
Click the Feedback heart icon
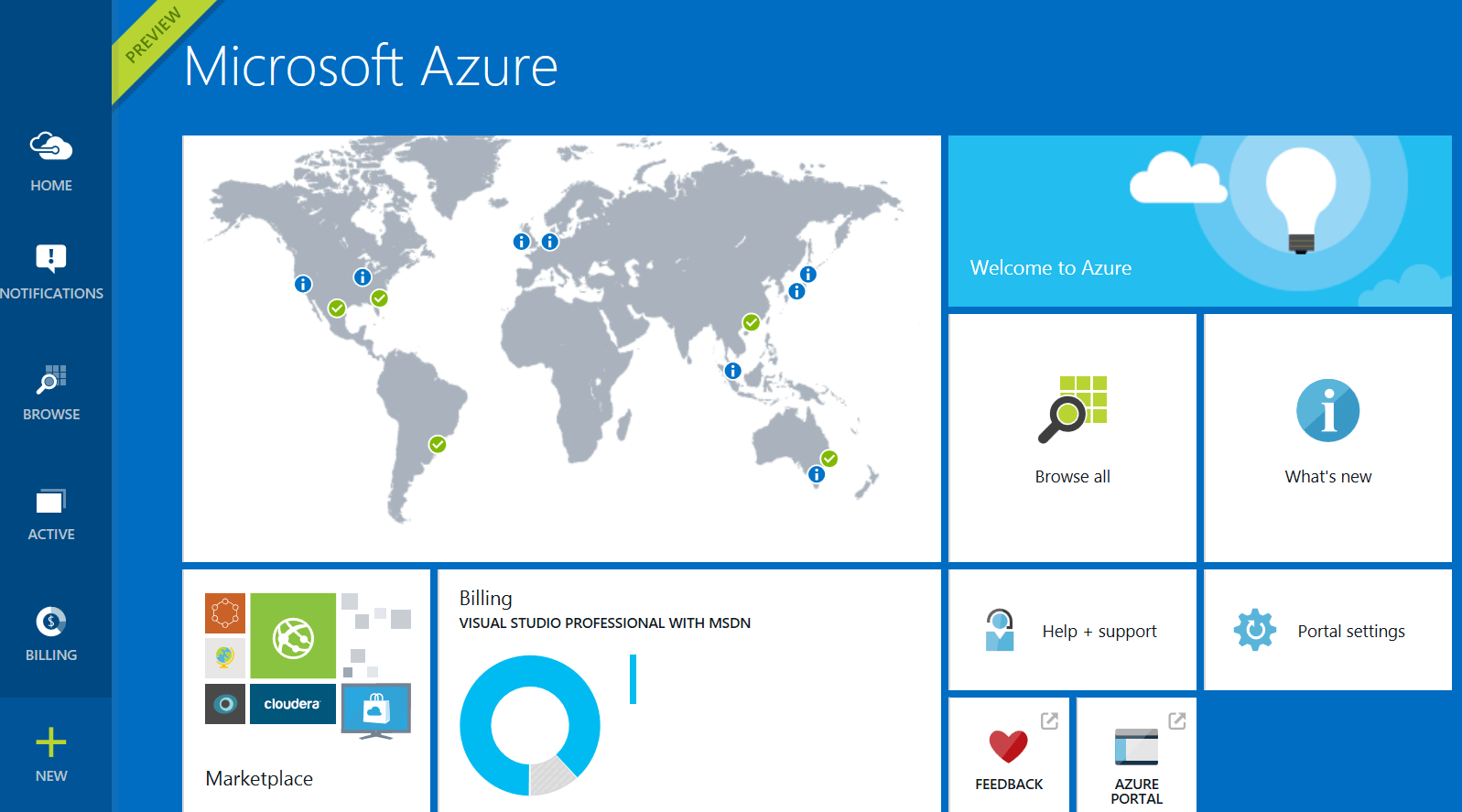click(x=1009, y=746)
